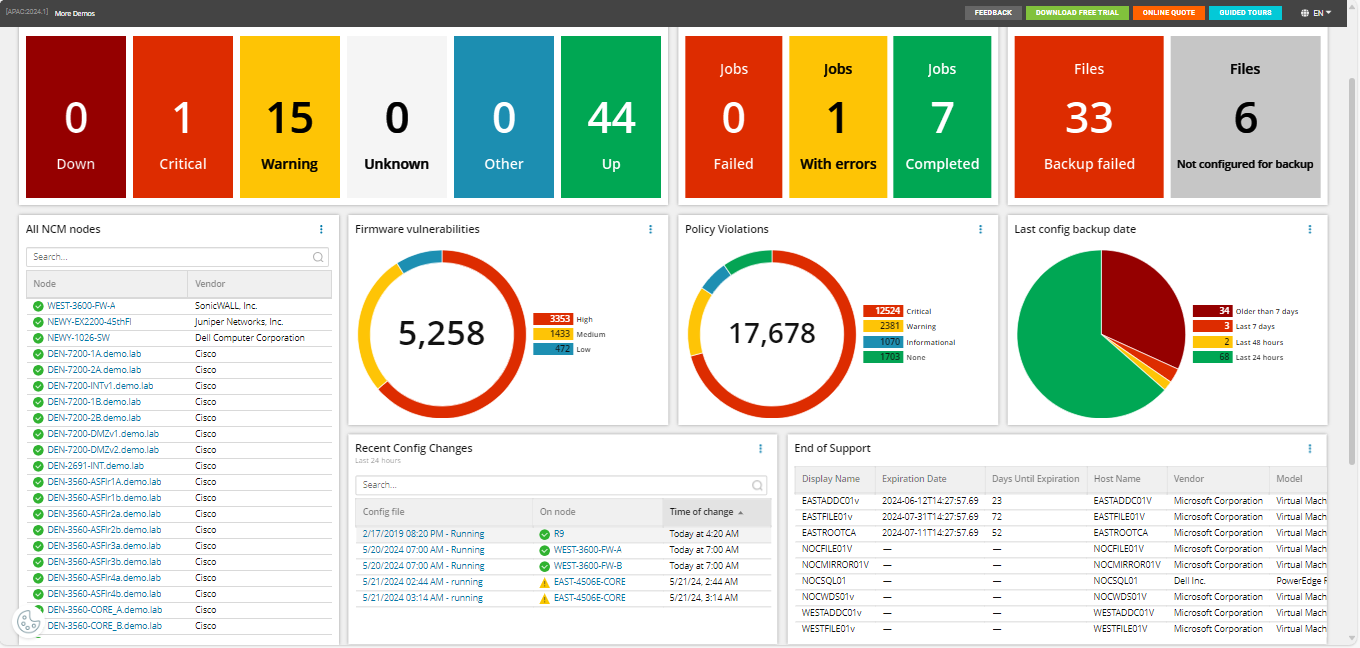Focus Recent Config Changes search field
Image resolution: width=1360 pixels, height=648 pixels.
(561, 485)
